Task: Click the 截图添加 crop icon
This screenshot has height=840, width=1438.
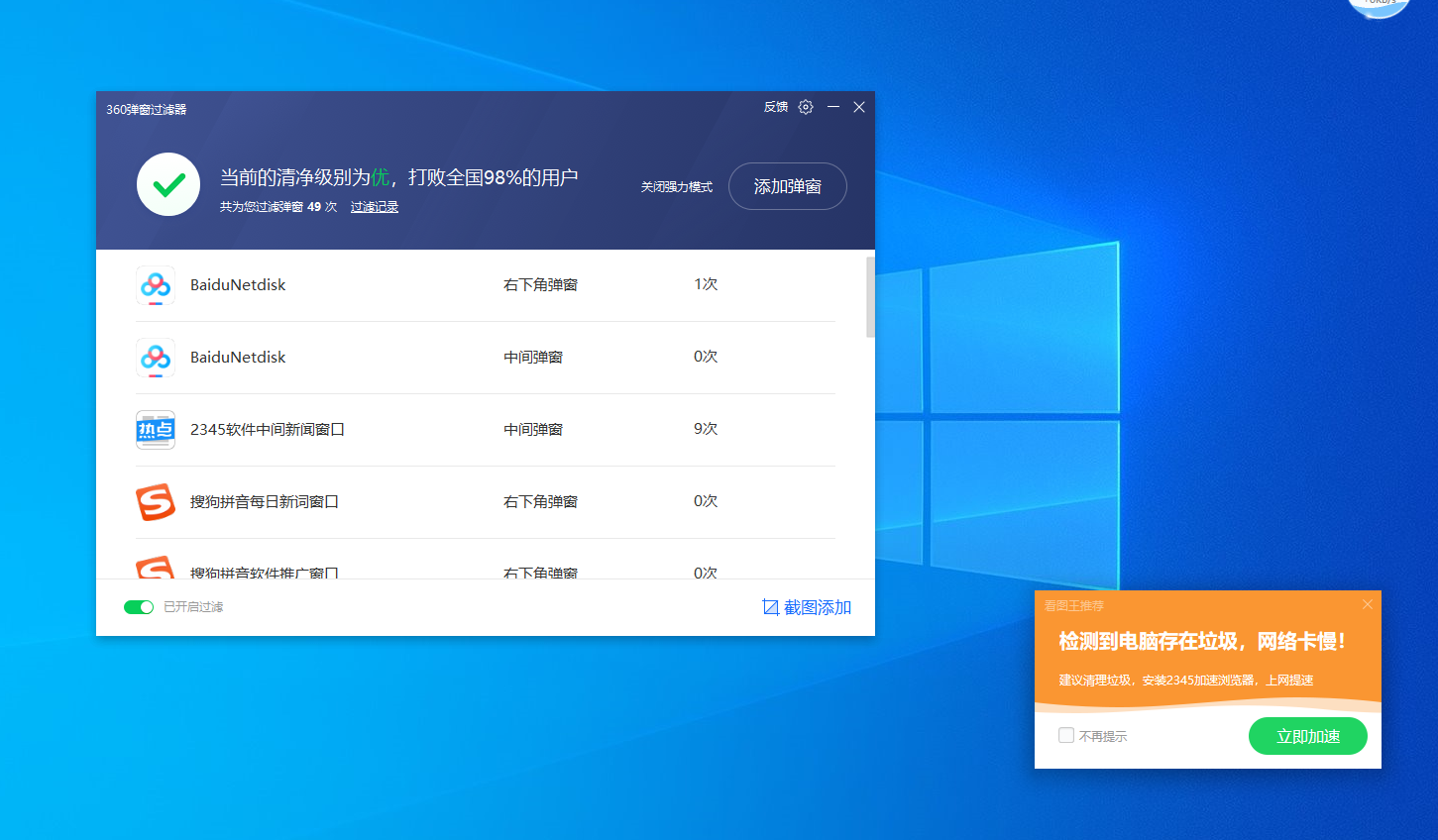Action: point(770,607)
